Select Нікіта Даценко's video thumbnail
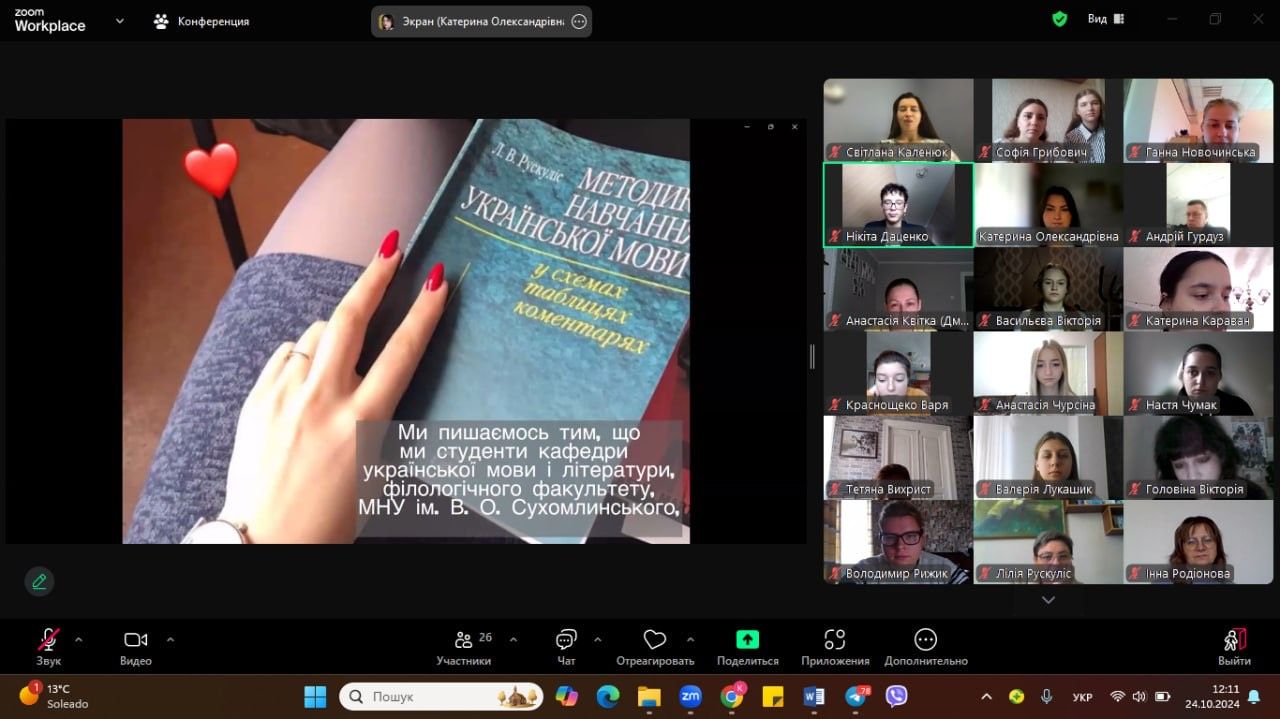1280x719 pixels. 898,205
